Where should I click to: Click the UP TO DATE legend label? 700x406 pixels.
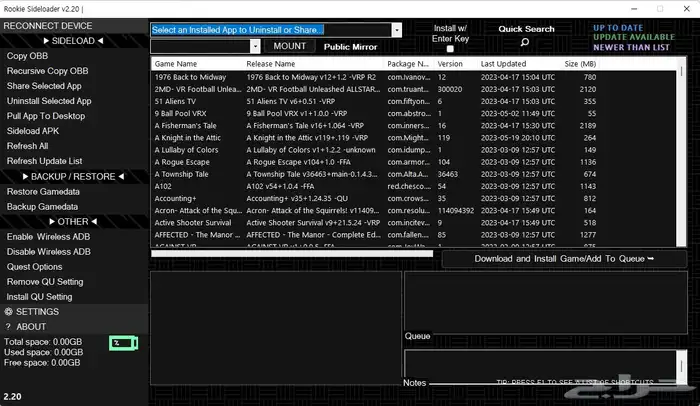[618, 28]
